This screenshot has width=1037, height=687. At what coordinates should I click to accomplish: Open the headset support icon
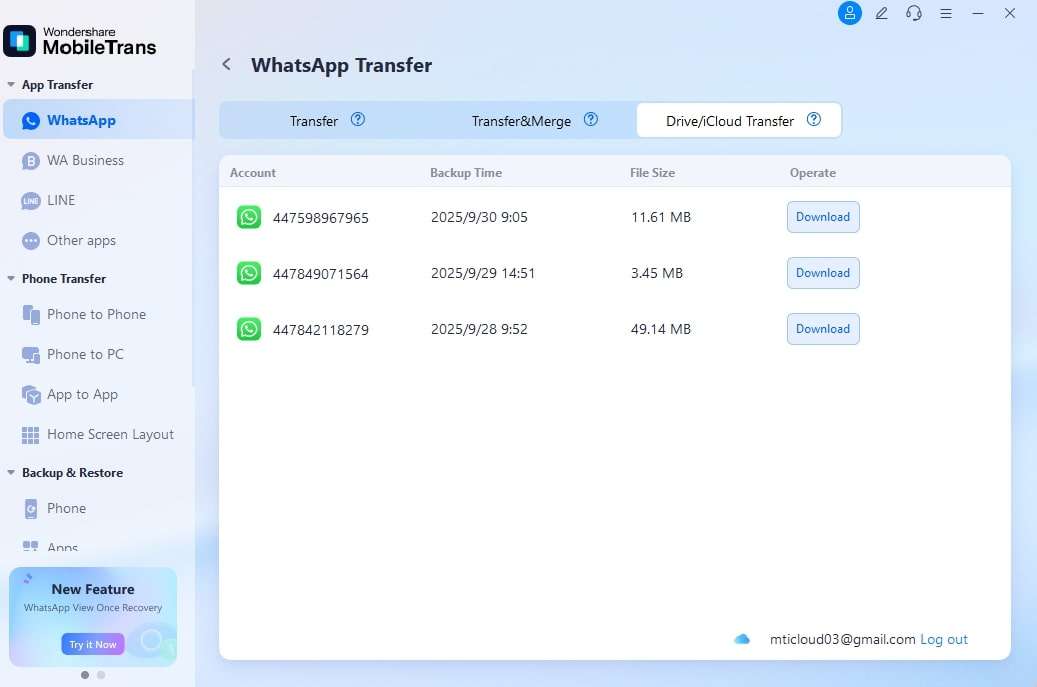(913, 13)
